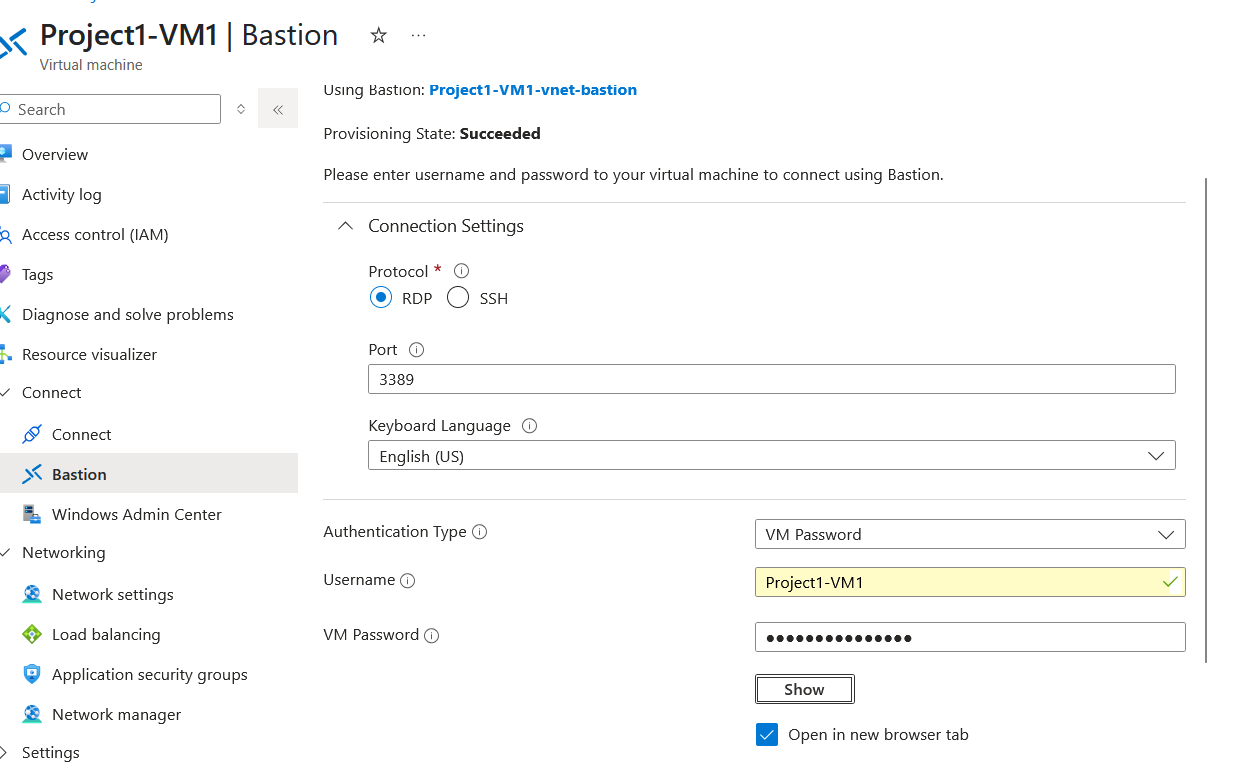The image size is (1238, 776).
Task: Open Activity log in the sidebar
Action: [62, 194]
